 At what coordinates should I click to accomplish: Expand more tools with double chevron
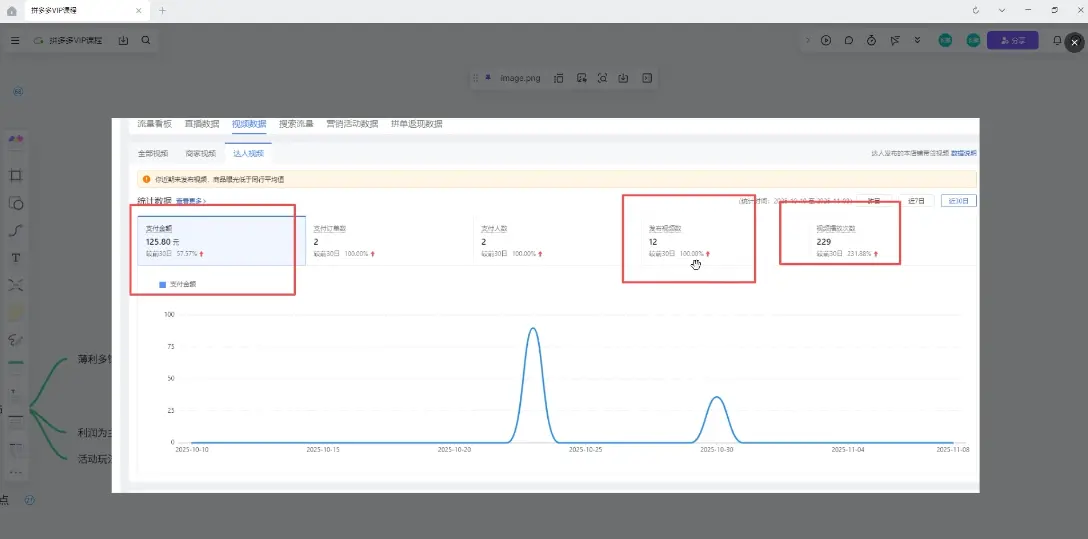pos(918,41)
